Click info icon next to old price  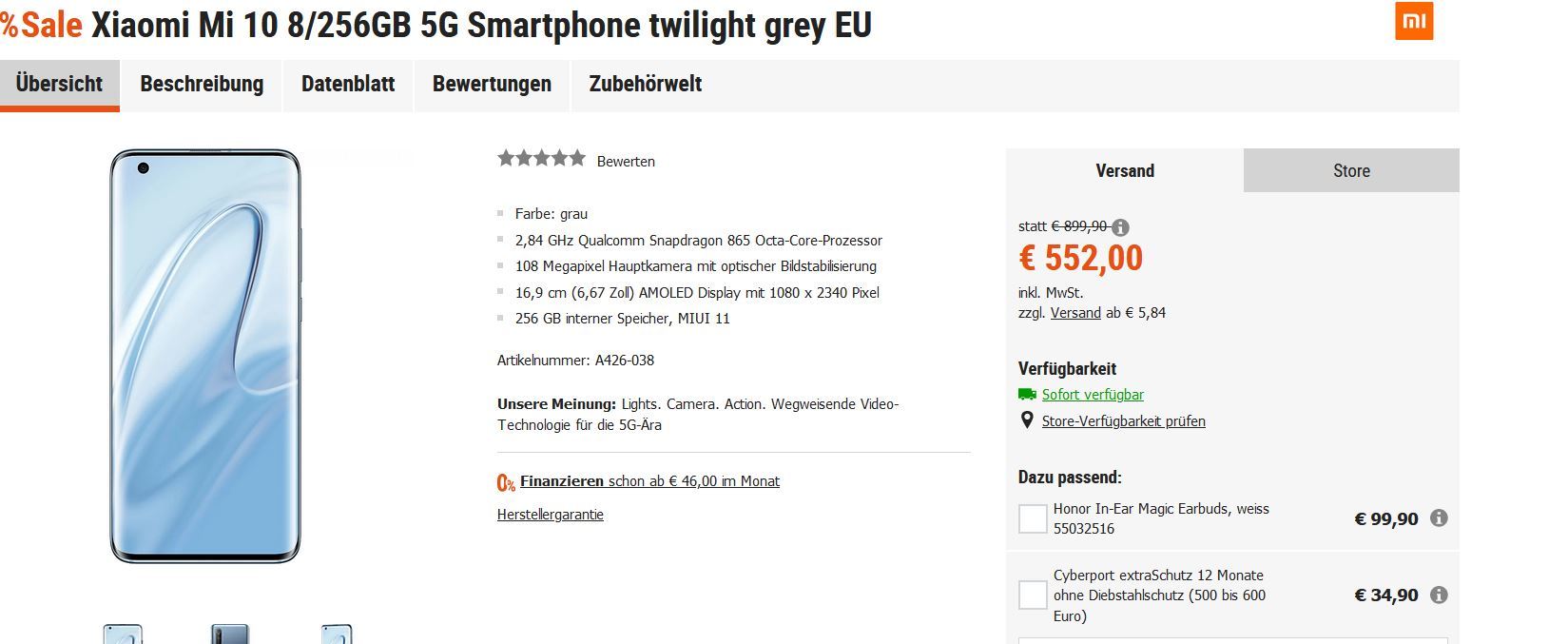coord(1120,227)
